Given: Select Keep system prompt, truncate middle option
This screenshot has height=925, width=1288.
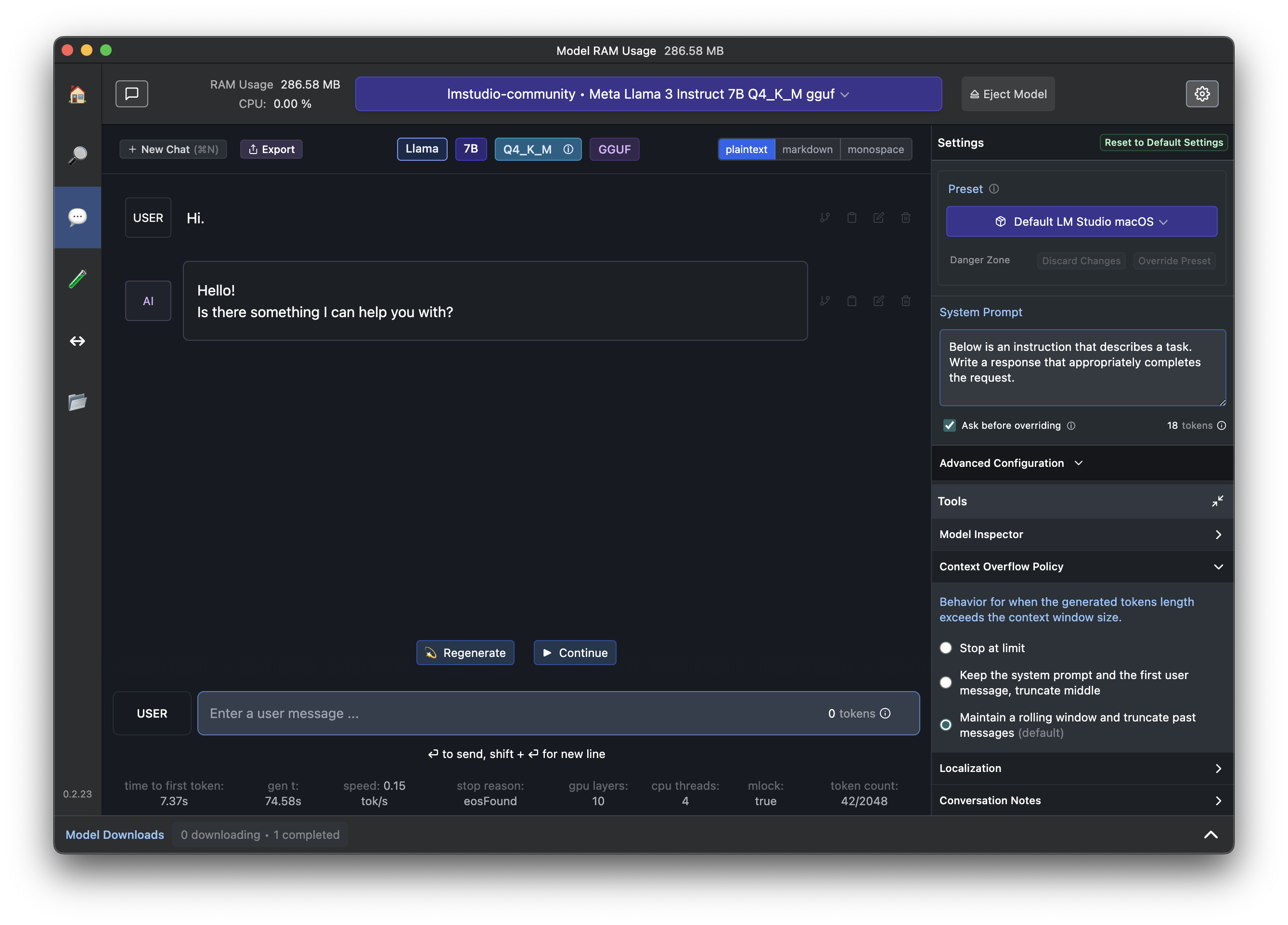Looking at the screenshot, I should point(946,682).
